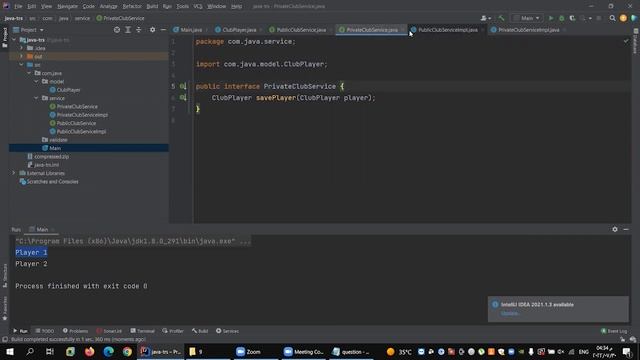640x360 pixels.
Task: Click 'service' in the breadcrumb path
Action: [x=82, y=18]
